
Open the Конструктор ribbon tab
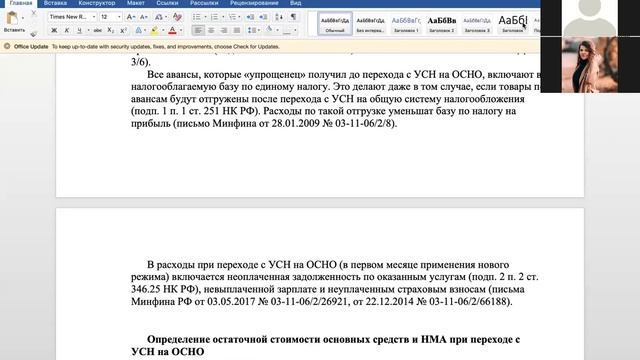[97, 3]
